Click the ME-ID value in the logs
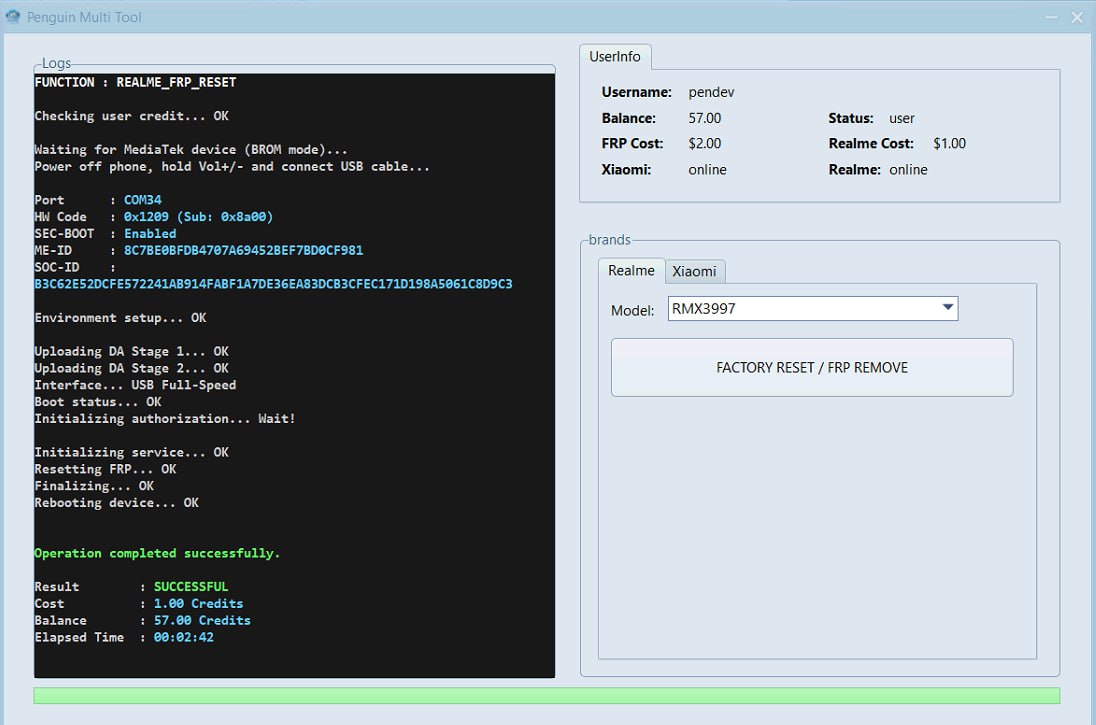The image size is (1096, 725). click(243, 251)
